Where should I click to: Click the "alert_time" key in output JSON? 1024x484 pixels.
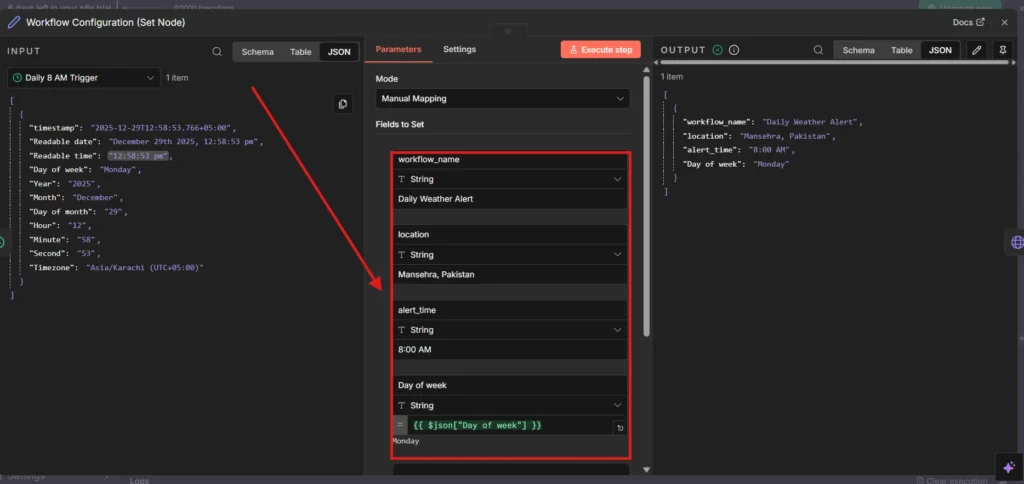tap(711, 150)
